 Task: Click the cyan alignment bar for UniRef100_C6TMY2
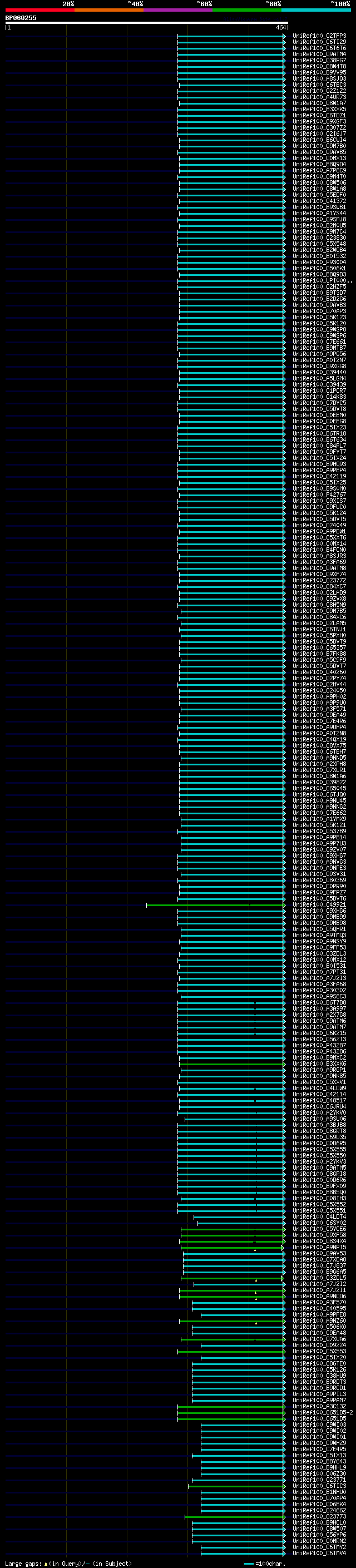tap(243, 1547)
